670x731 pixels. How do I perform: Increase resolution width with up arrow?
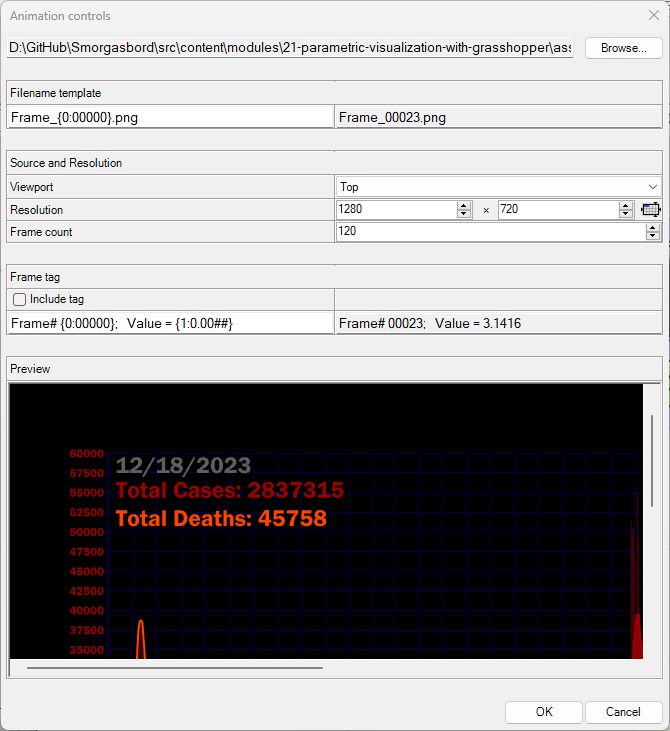[464, 206]
